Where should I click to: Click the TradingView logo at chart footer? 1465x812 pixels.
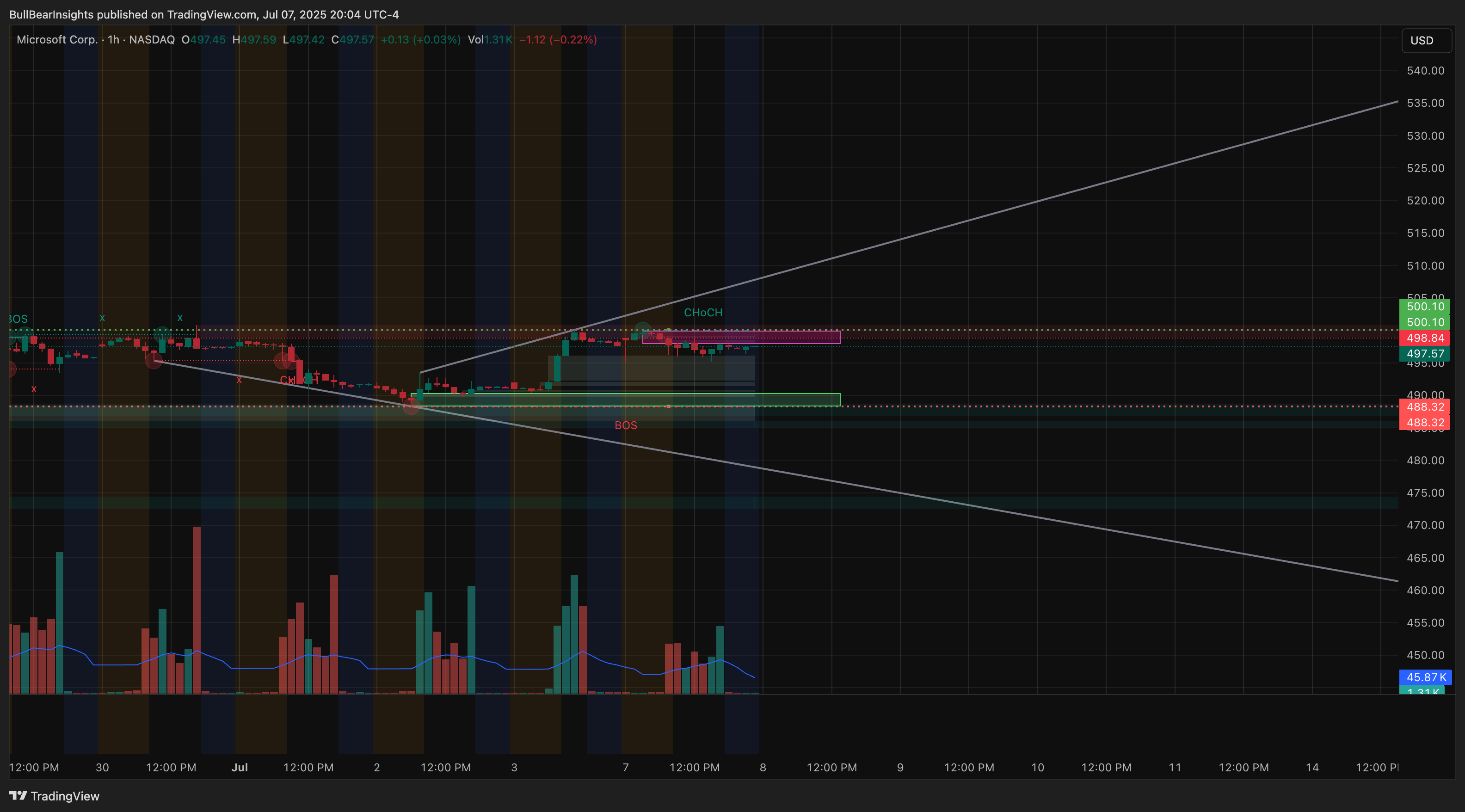[x=55, y=795]
